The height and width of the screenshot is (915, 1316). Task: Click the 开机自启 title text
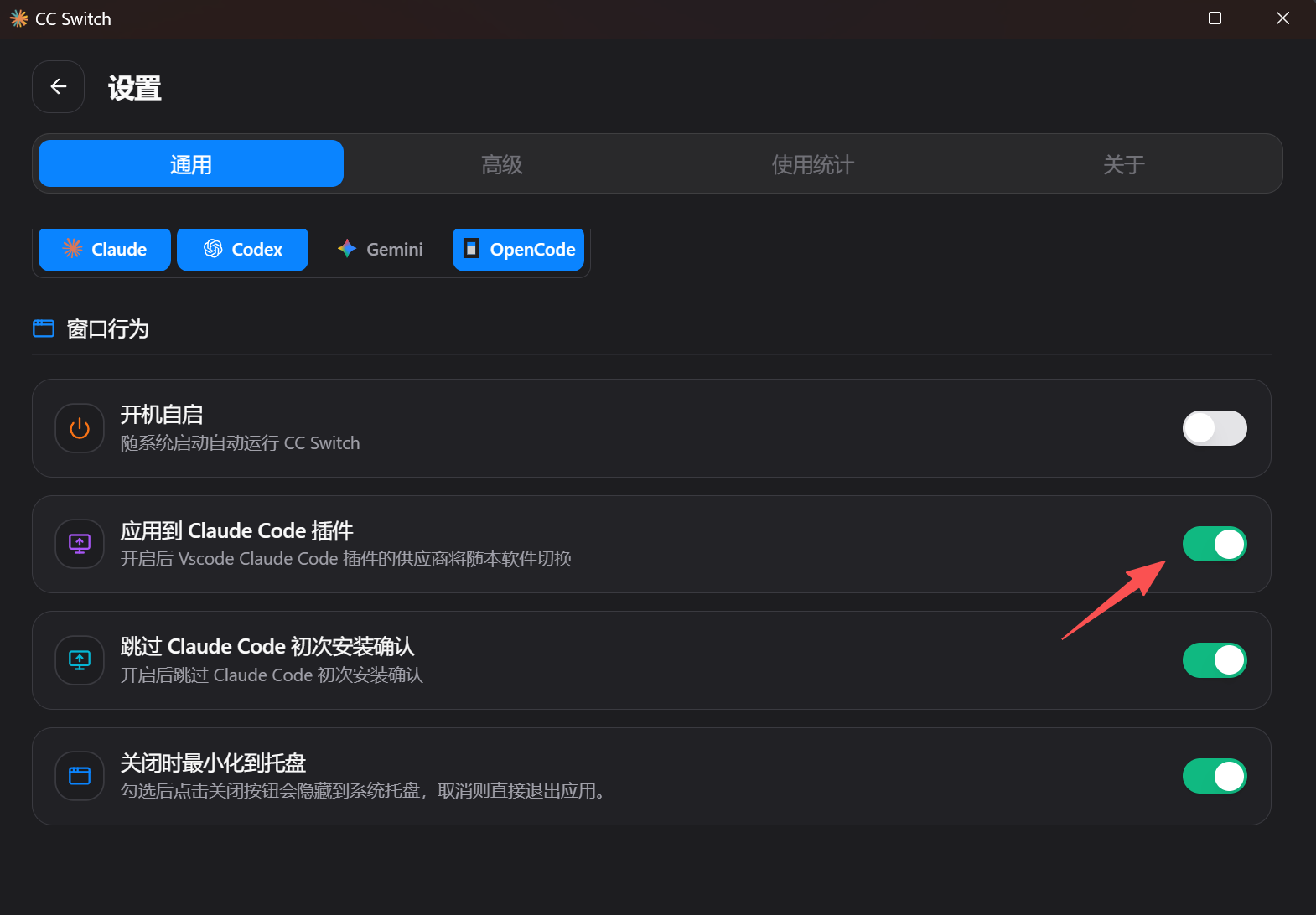point(162,414)
